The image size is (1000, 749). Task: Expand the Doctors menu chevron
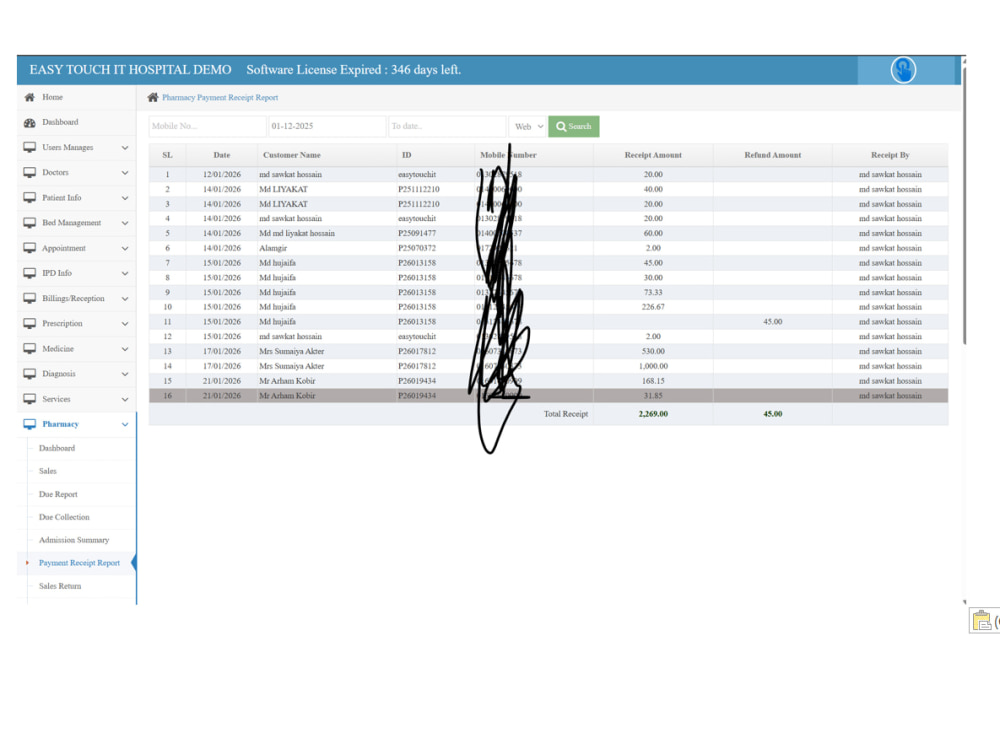pos(125,173)
